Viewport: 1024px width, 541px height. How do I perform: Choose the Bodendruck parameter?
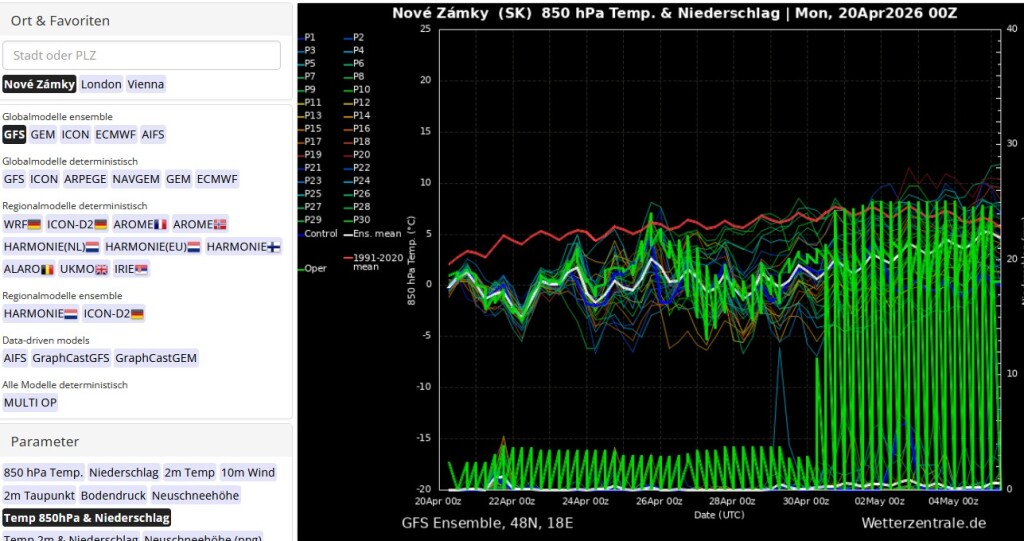click(113, 495)
